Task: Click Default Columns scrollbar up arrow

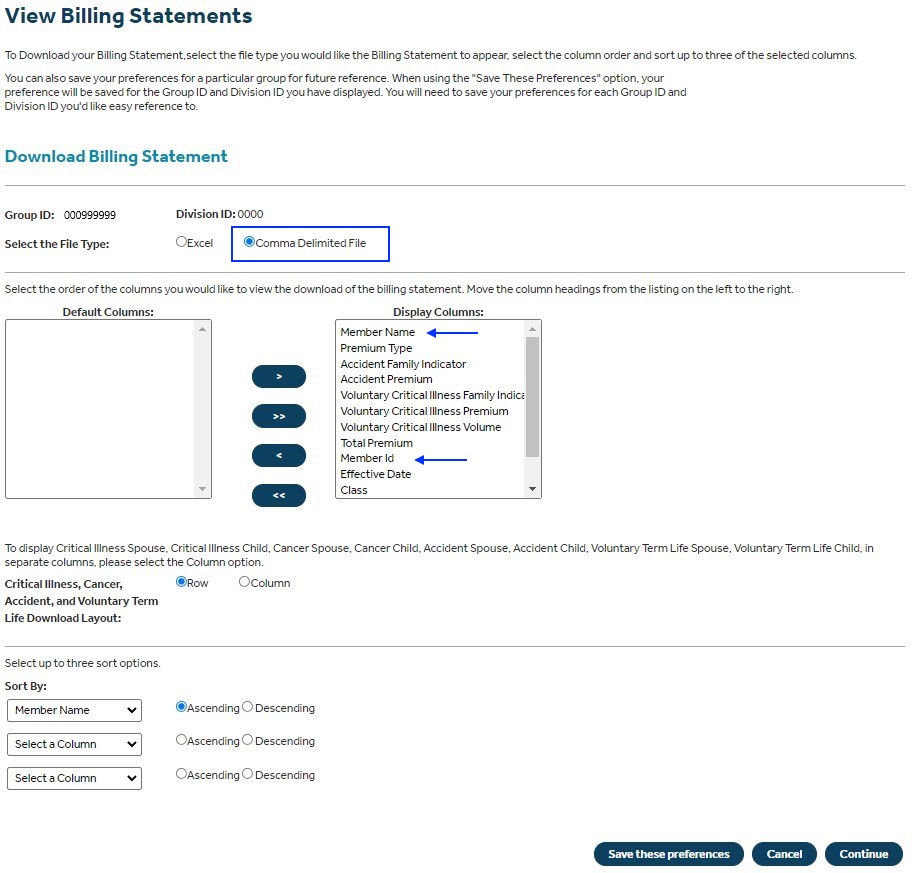Action: click(202, 329)
